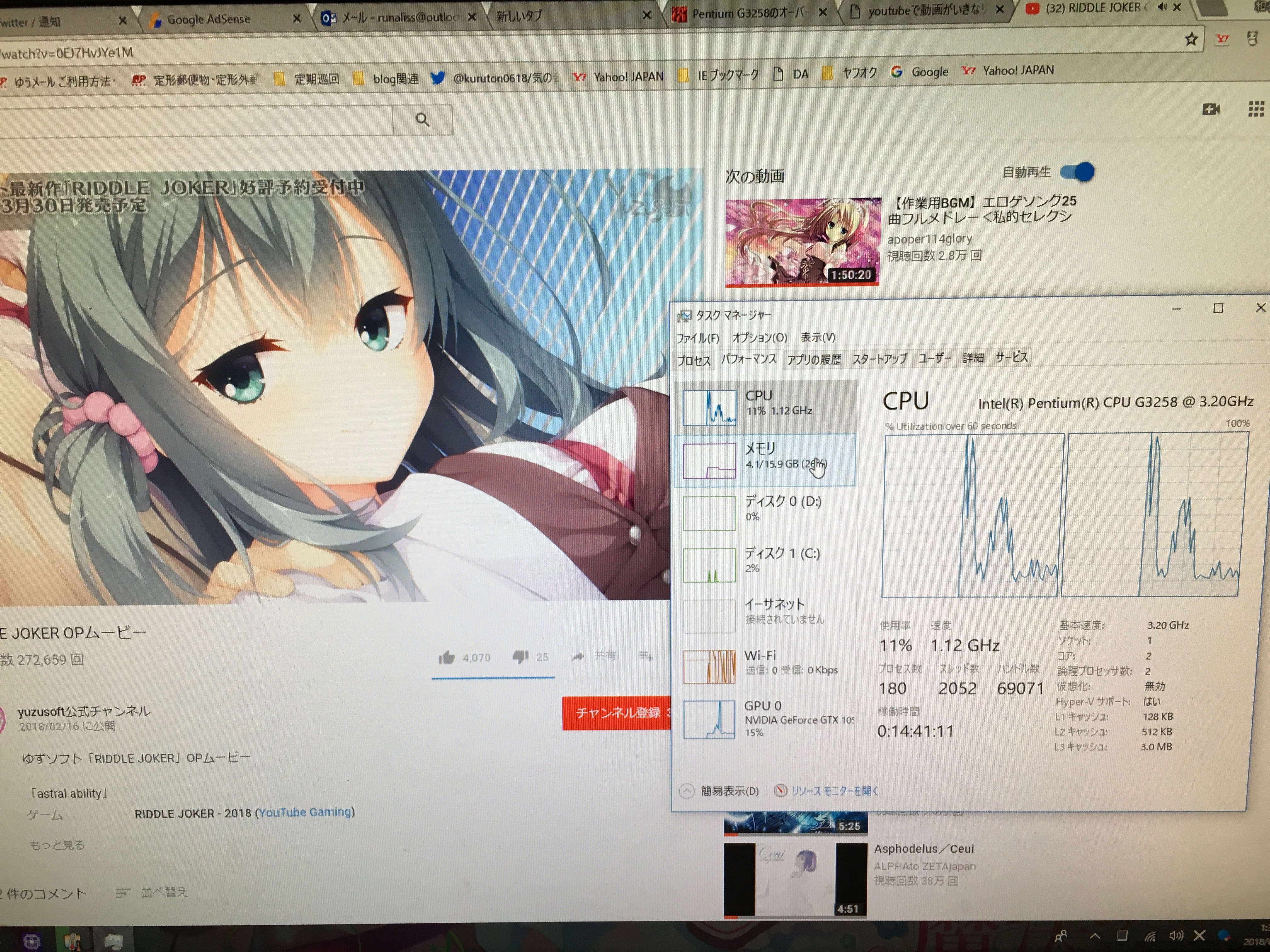Screen dimensions: 1270x952
Task: Open the 定期巡回 bookmark folder
Action: click(x=306, y=79)
